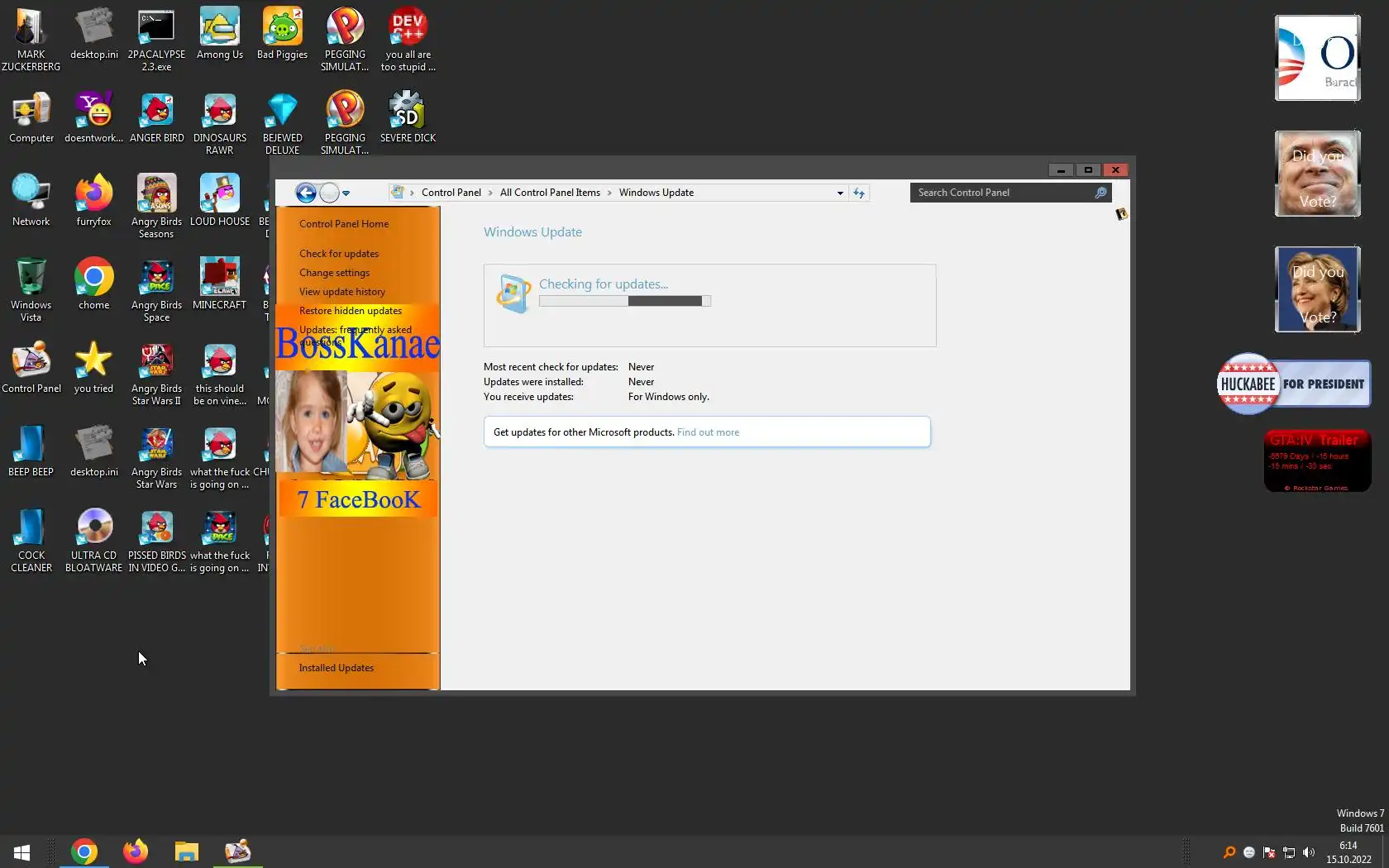Select the Computer desktop icon
Screen dimensions: 1389x868
pos(31,117)
